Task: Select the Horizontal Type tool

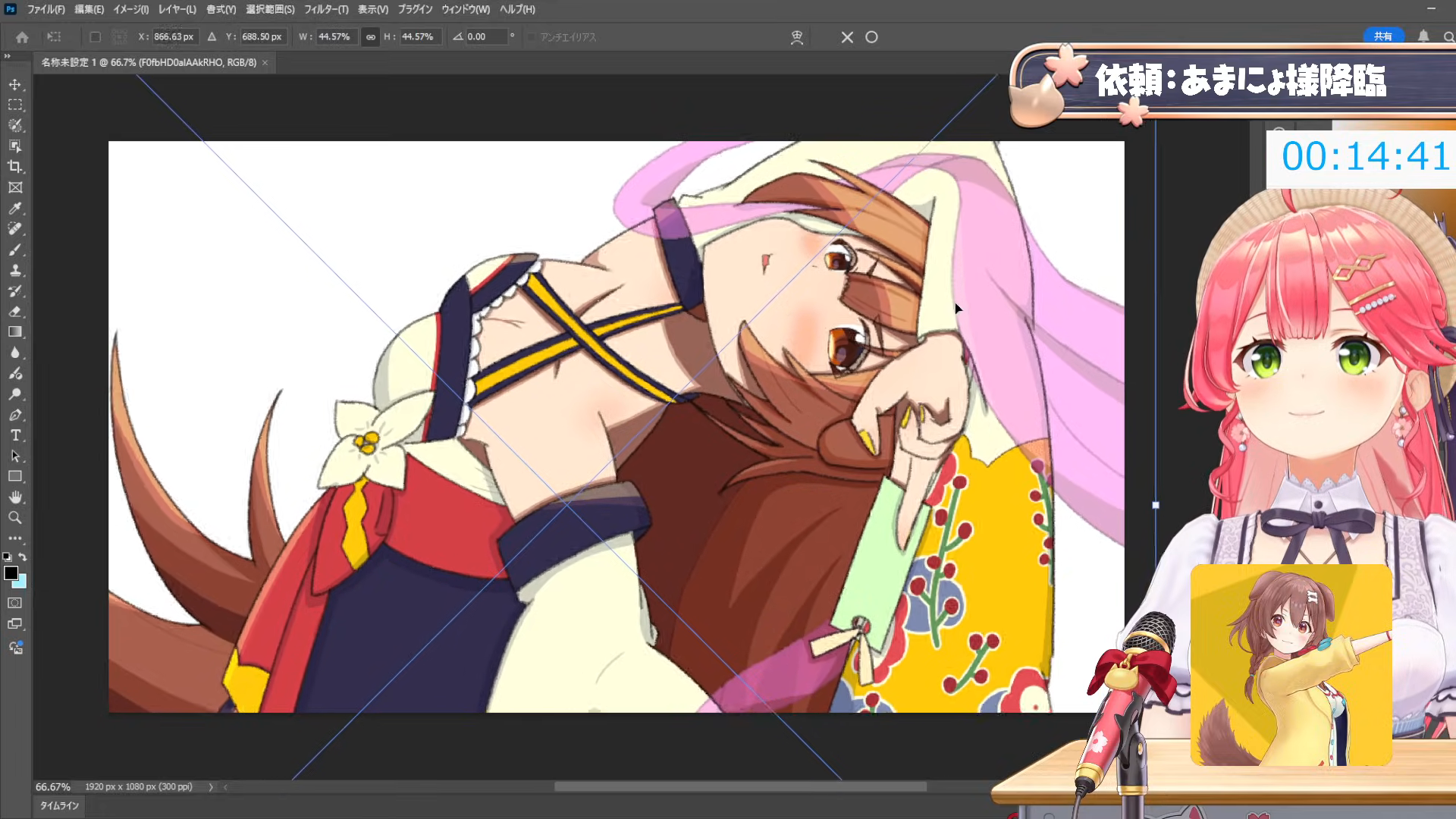Action: (15, 435)
